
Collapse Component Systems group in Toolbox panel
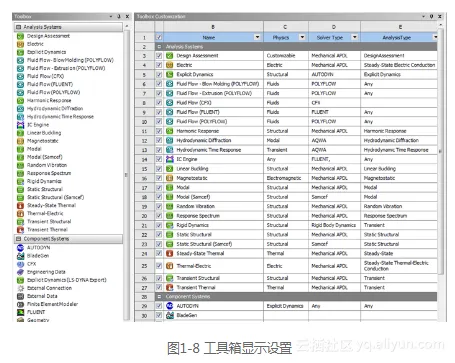click(18, 239)
